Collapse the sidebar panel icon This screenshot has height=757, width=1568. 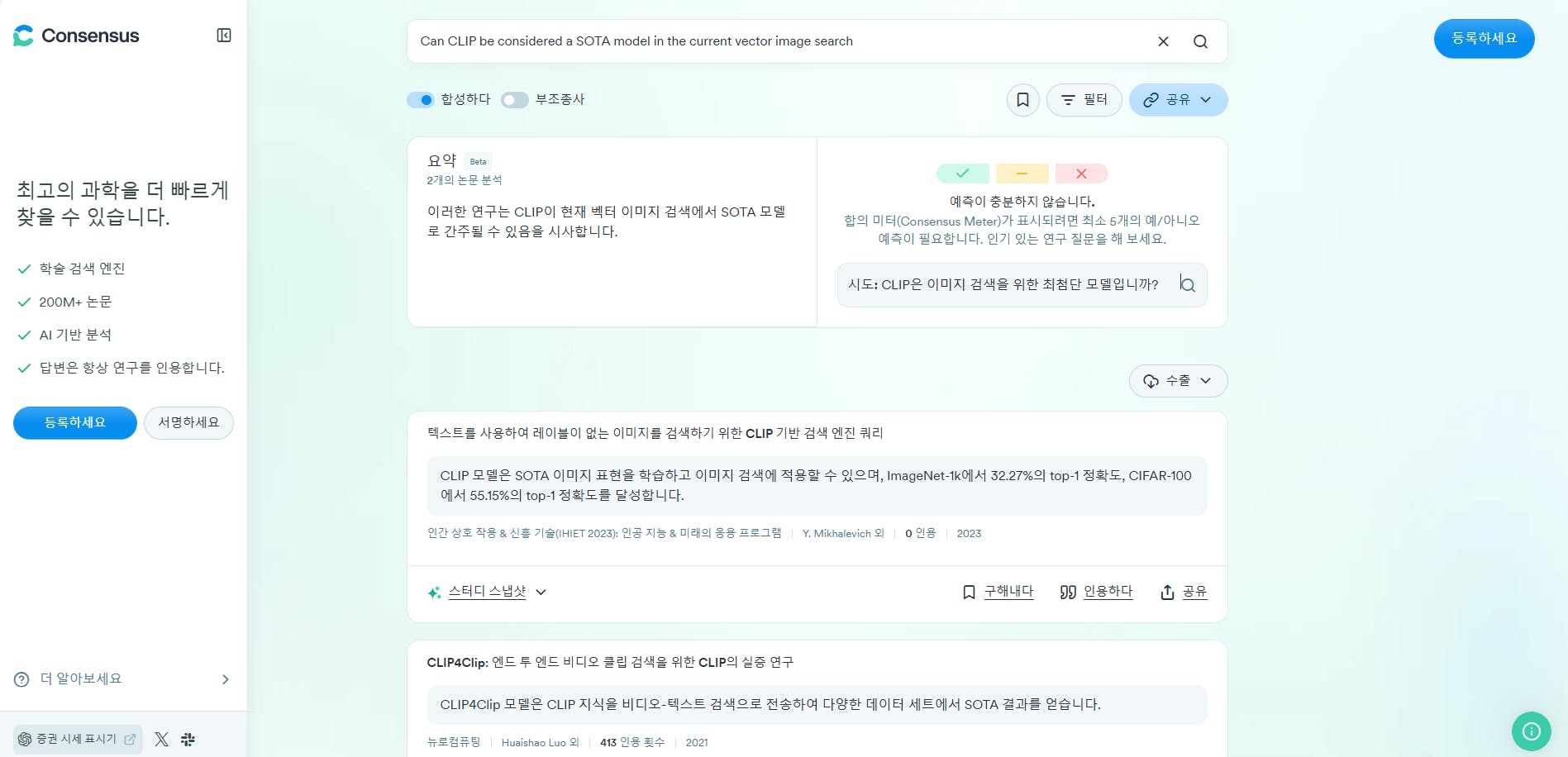[224, 36]
